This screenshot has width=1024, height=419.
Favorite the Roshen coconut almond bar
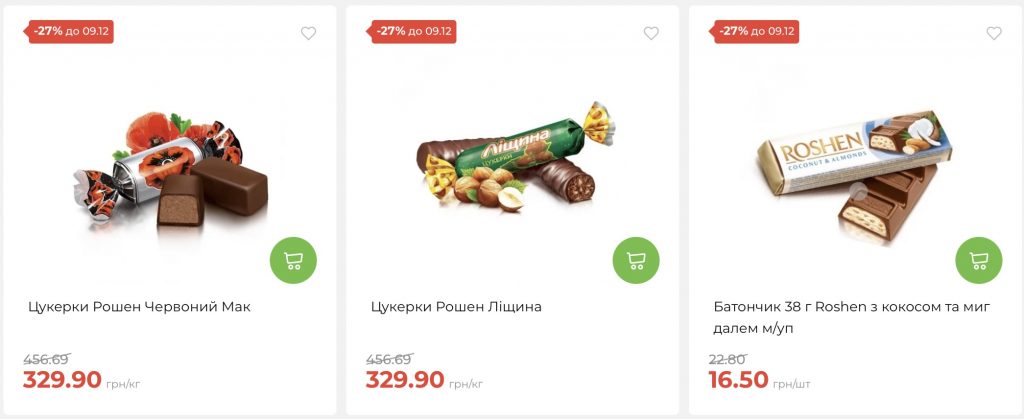tap(994, 33)
